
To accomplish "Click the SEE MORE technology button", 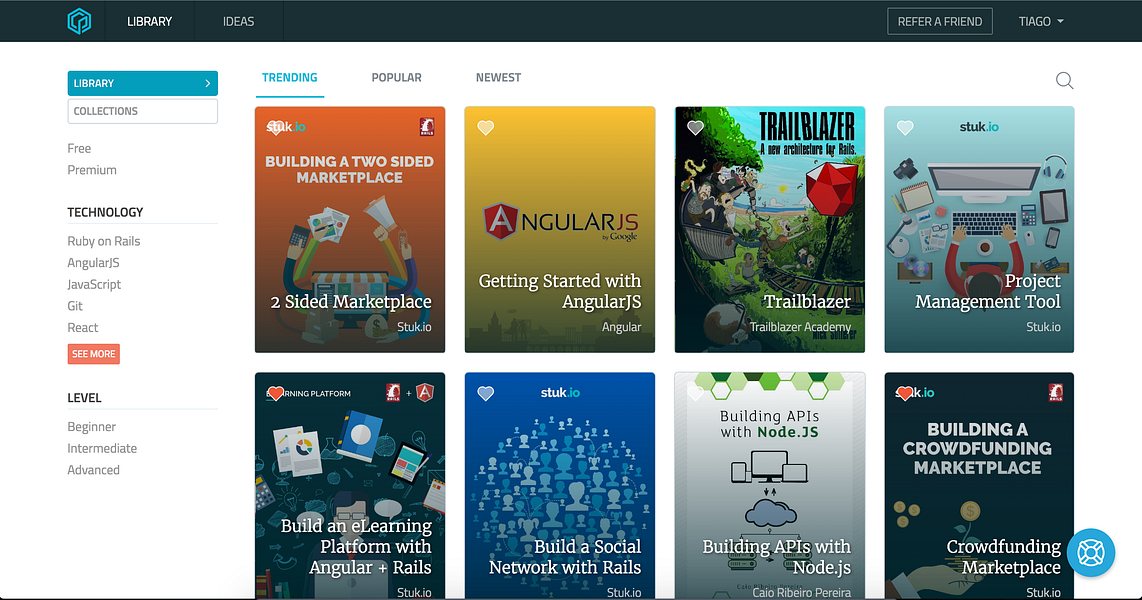I will (x=93, y=354).
